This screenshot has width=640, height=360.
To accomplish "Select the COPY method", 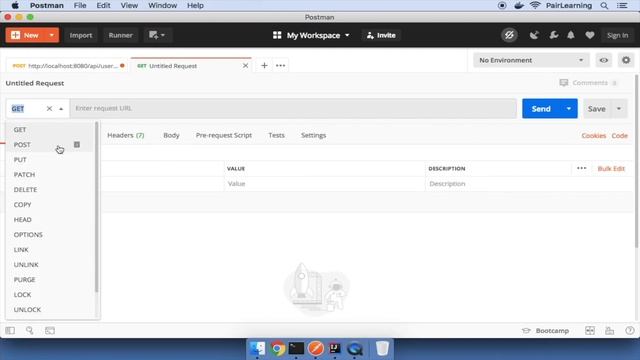I will coord(50,205).
